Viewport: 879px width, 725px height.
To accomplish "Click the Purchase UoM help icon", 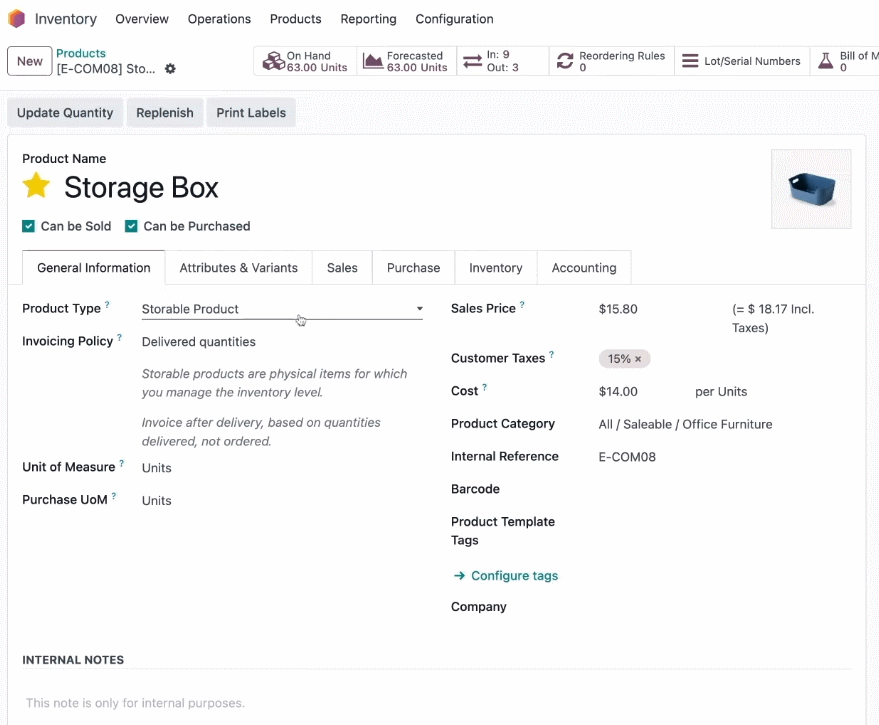I will (114, 496).
